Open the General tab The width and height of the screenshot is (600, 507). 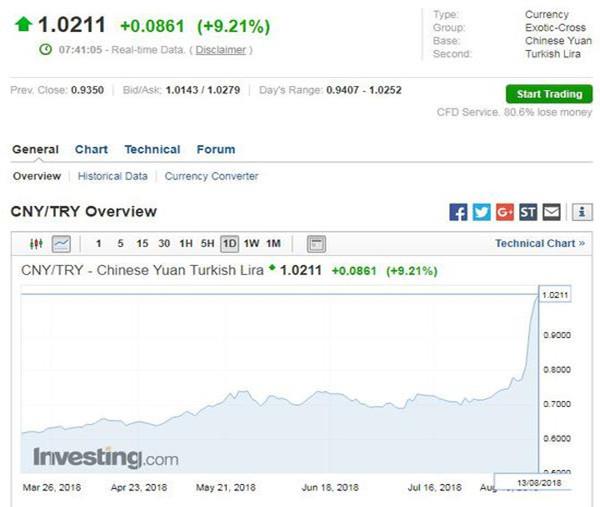pyautogui.click(x=36, y=150)
